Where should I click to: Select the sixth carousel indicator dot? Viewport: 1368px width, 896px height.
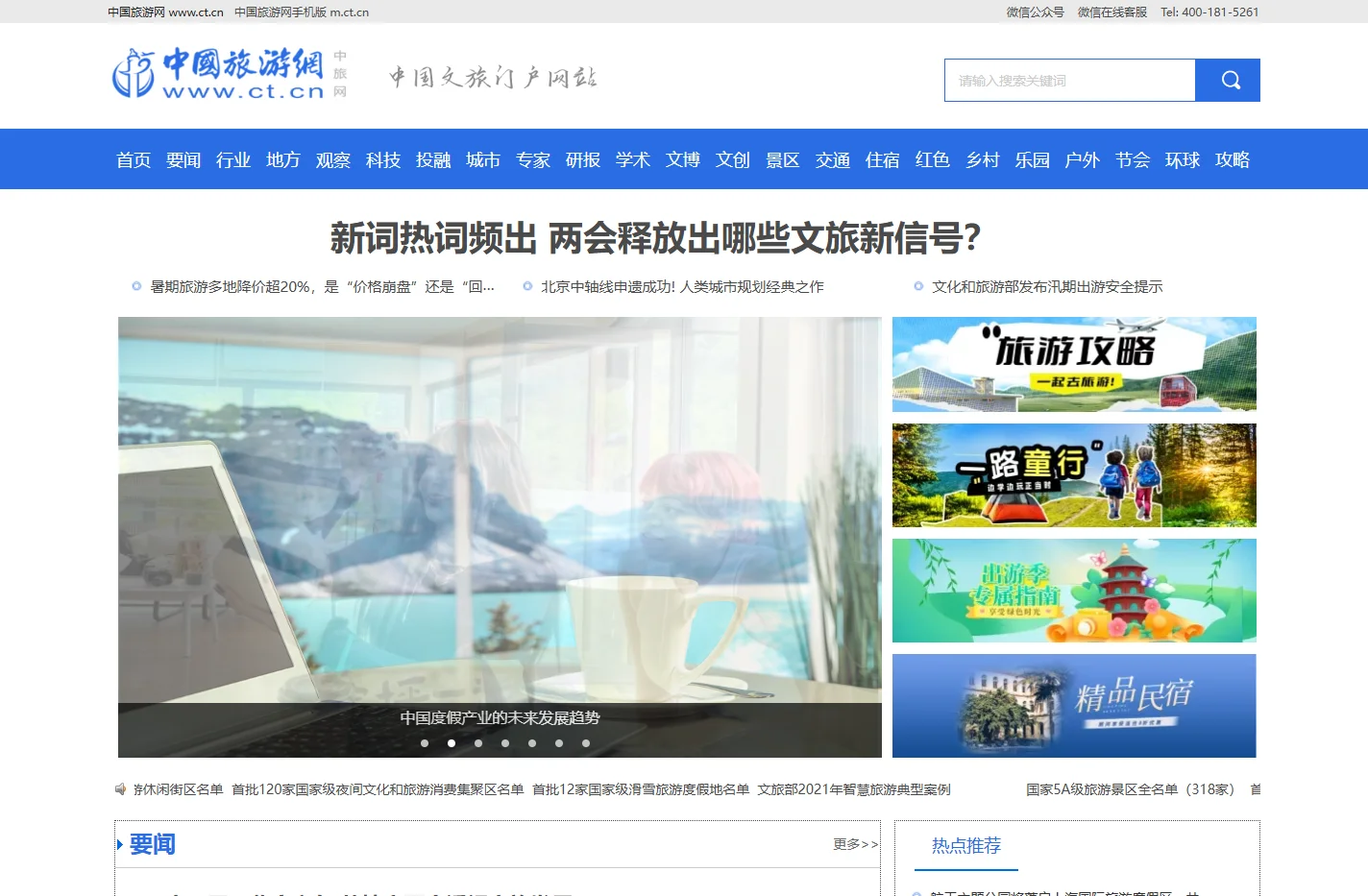click(559, 743)
